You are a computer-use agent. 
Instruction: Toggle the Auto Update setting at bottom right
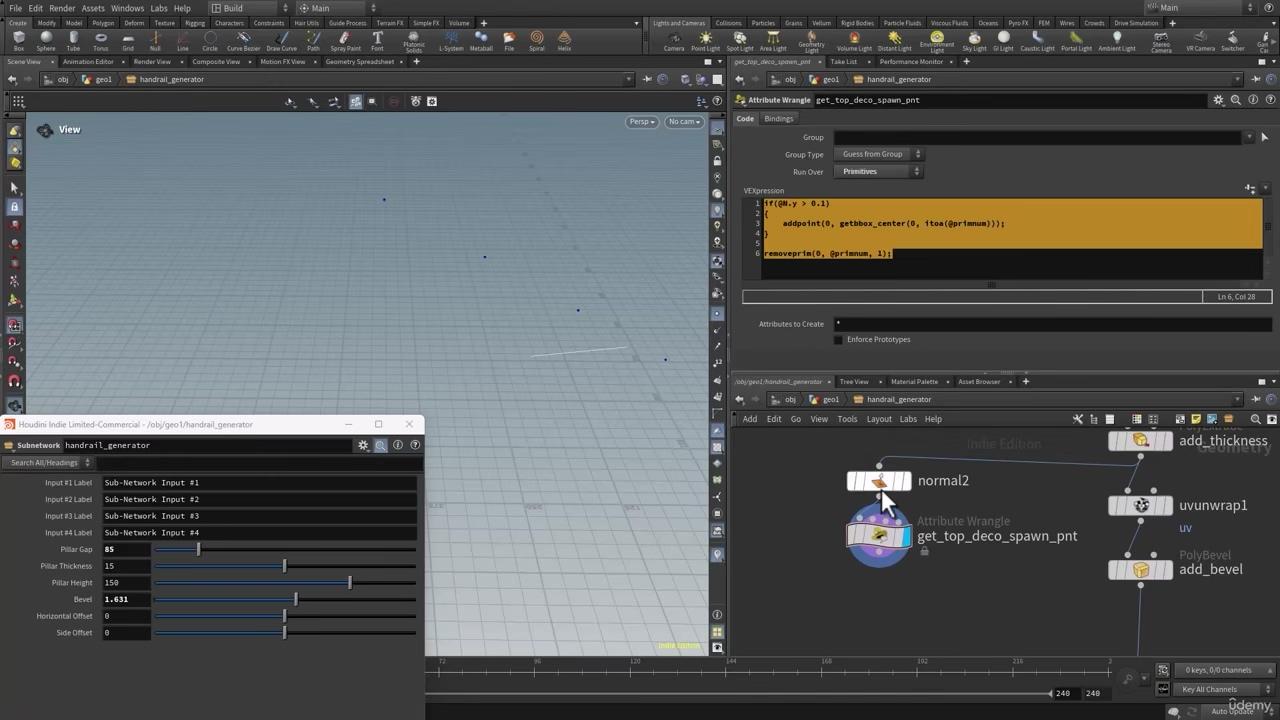(x=1231, y=711)
